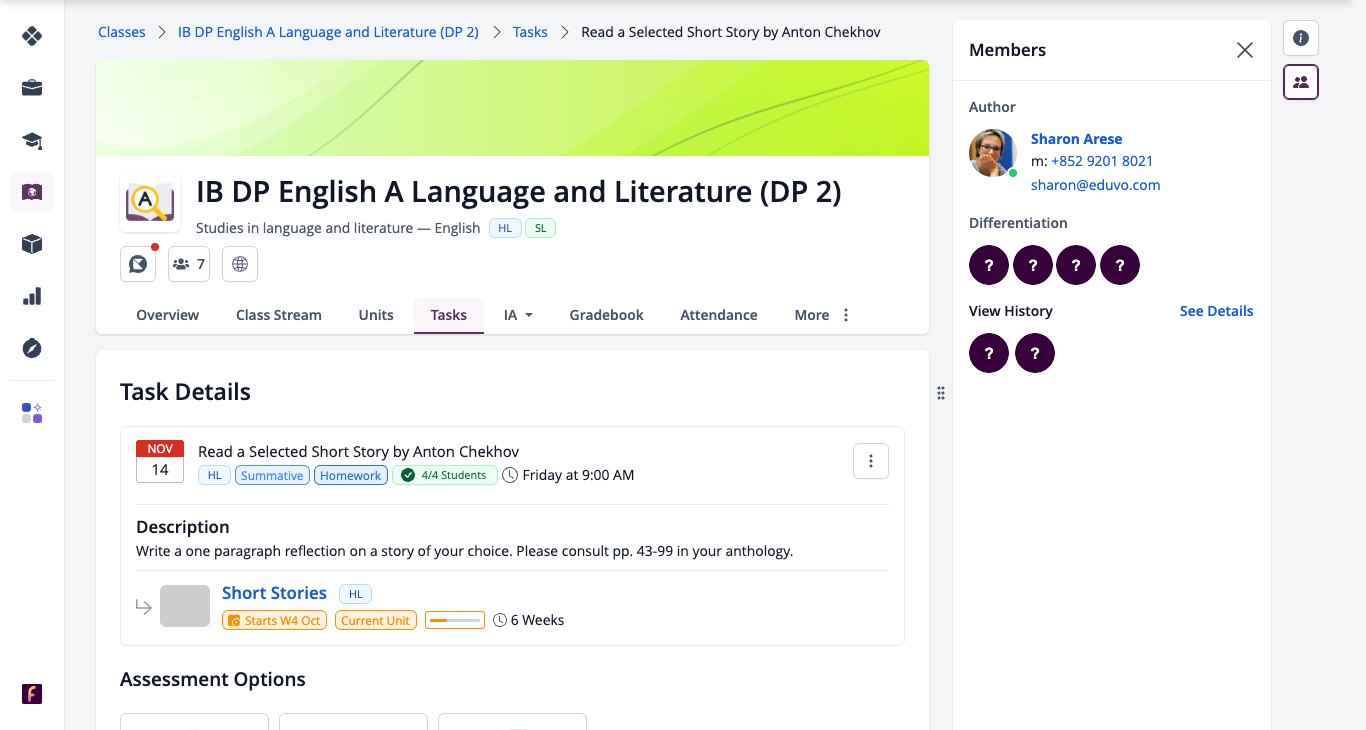Switch to the Class Stream tab
Image resolution: width=1366 pixels, height=730 pixels.
point(279,315)
